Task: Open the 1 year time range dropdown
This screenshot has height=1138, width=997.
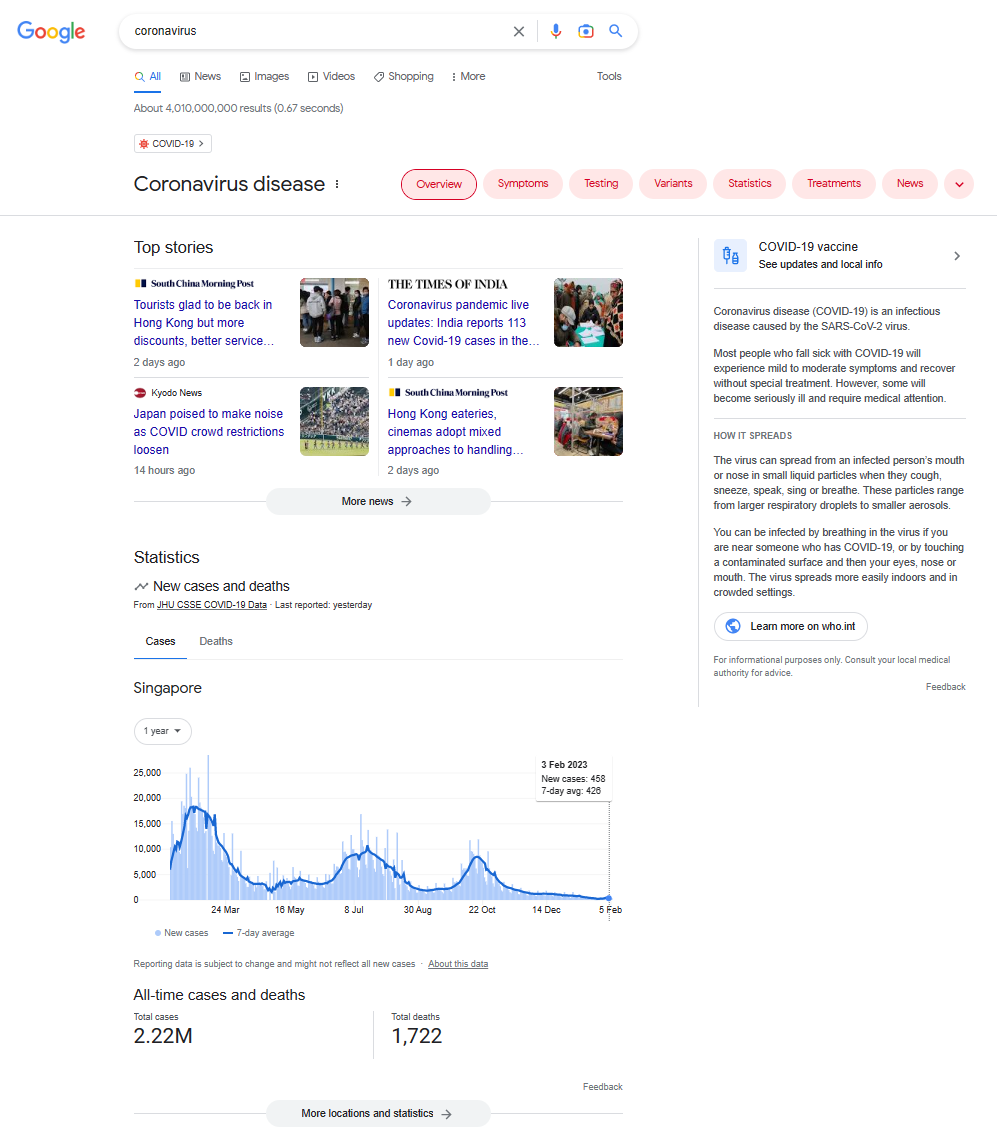Action: point(163,731)
